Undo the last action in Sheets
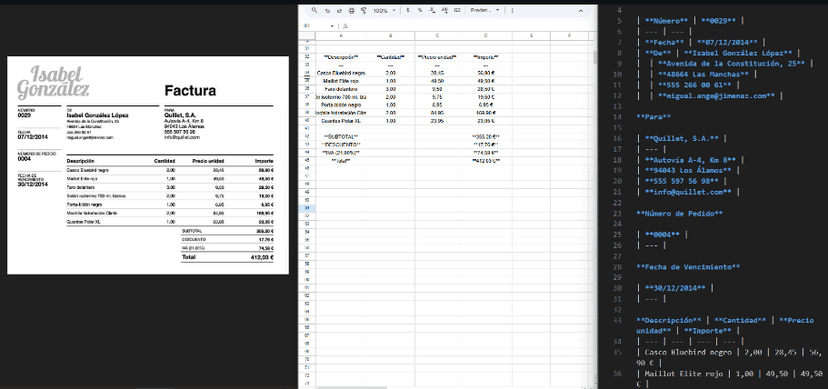828x389 pixels. click(327, 11)
